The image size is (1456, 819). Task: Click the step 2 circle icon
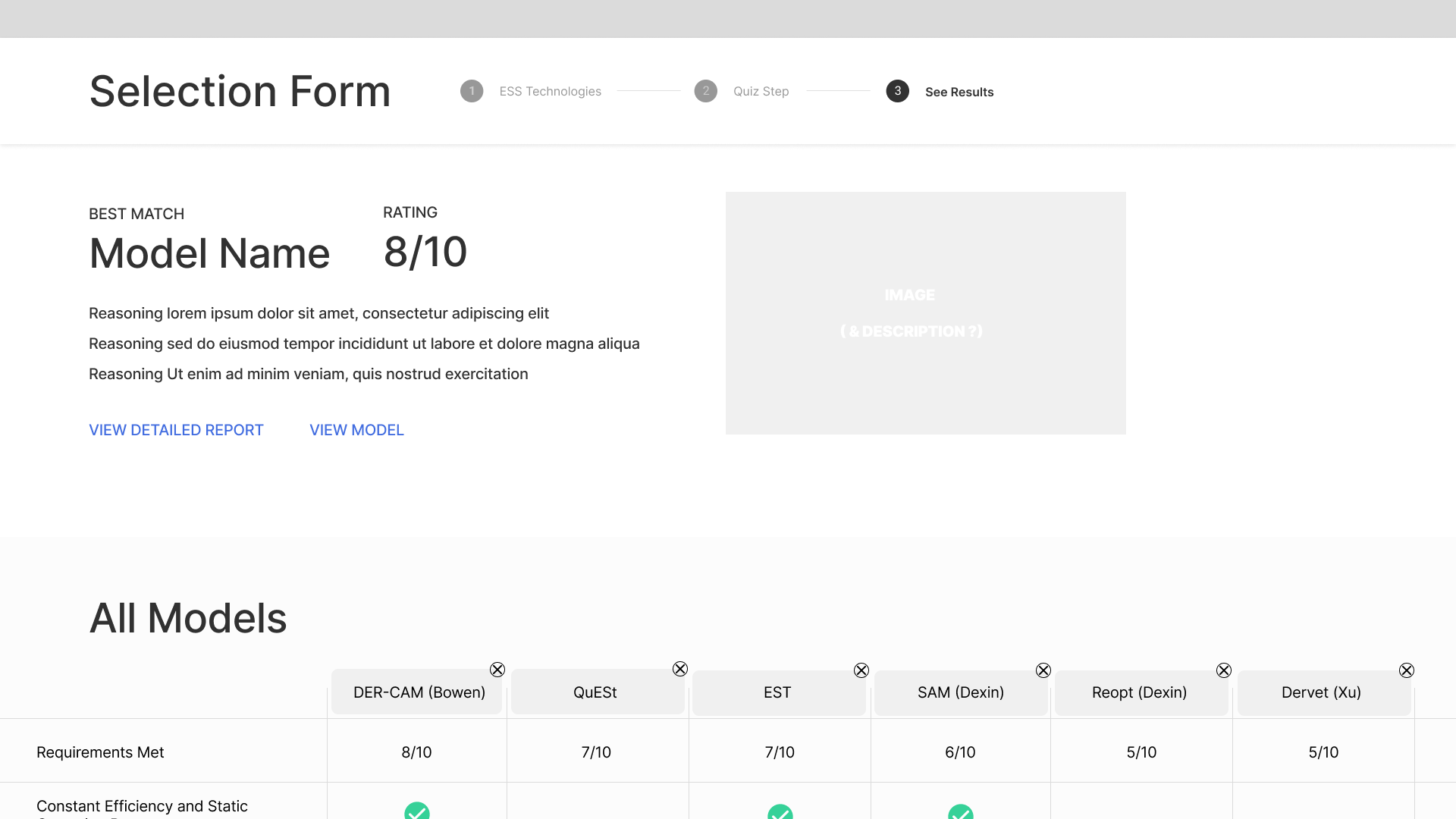[706, 91]
